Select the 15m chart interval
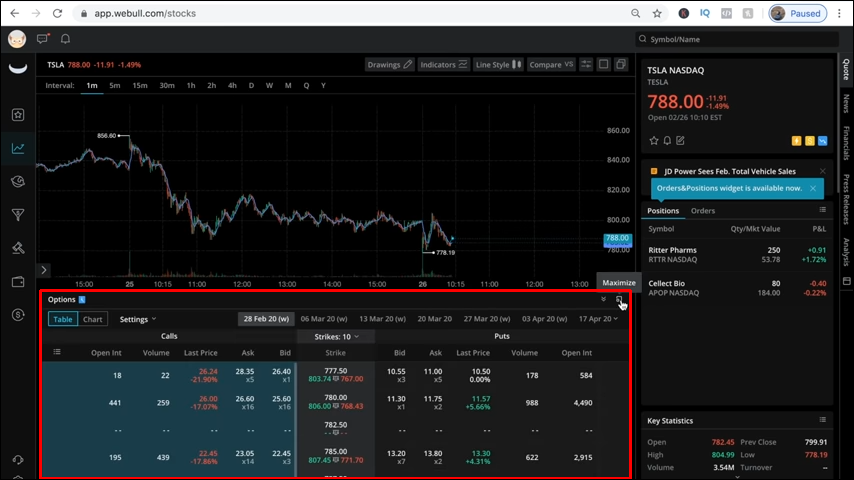The height and width of the screenshot is (480, 854). 140,86
